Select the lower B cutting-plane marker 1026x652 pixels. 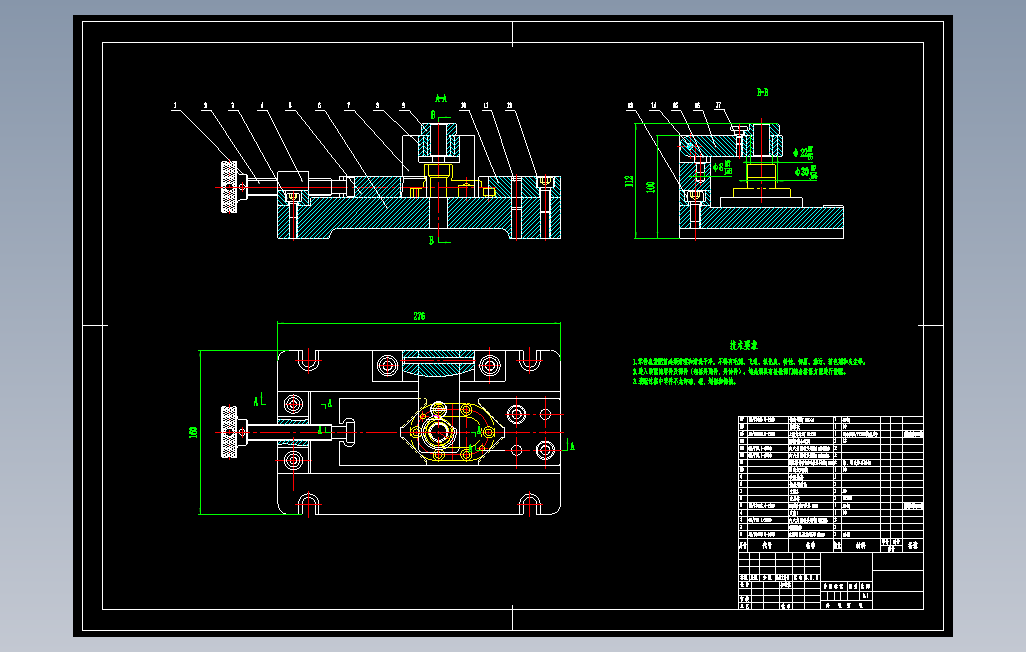pyautogui.click(x=432, y=241)
